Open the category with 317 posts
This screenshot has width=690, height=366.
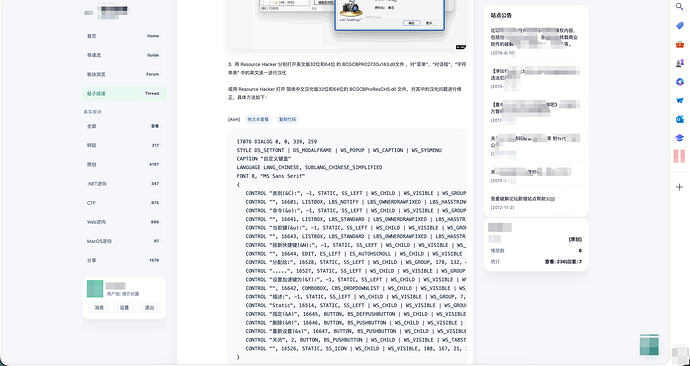coord(124,145)
